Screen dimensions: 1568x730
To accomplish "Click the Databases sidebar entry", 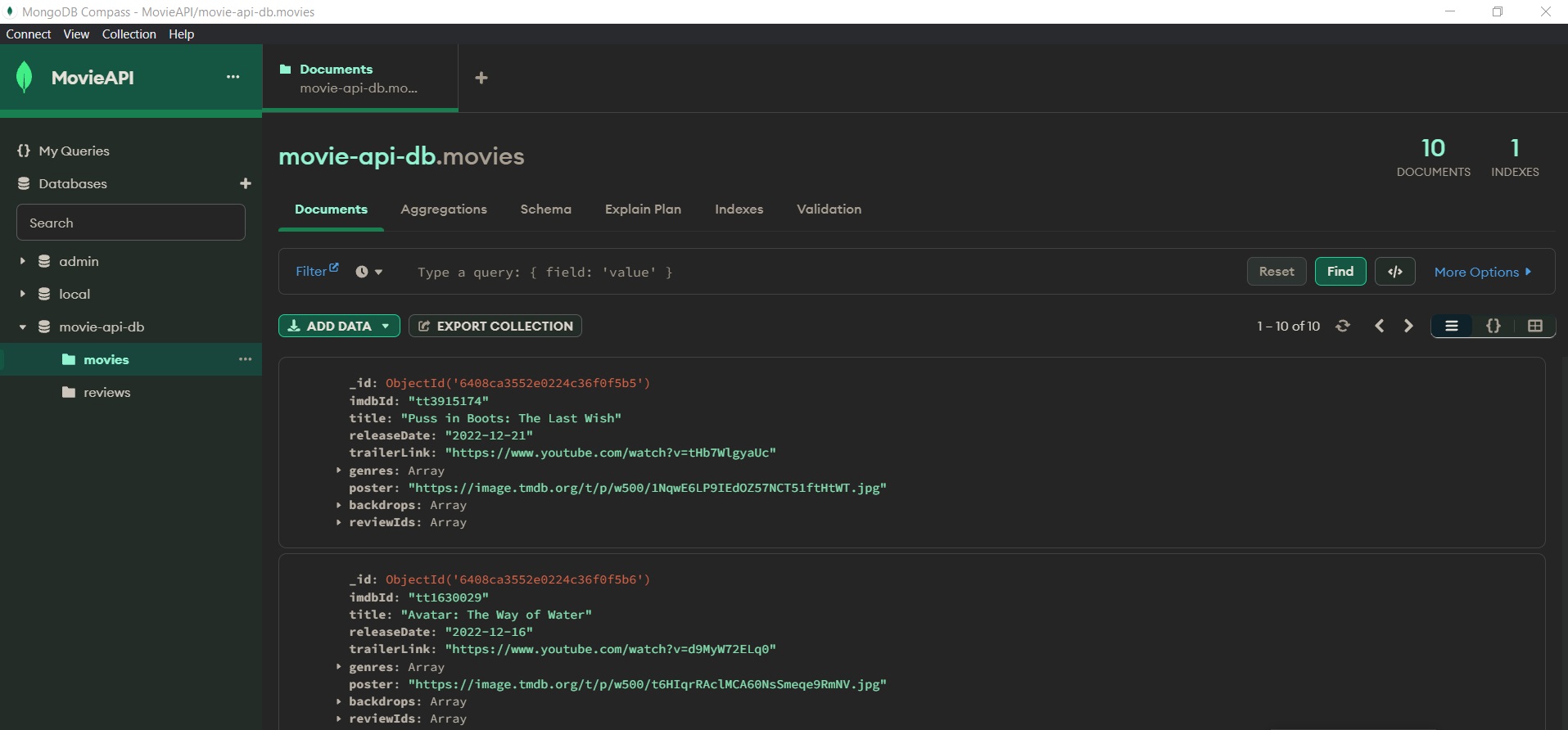I will [x=72, y=183].
